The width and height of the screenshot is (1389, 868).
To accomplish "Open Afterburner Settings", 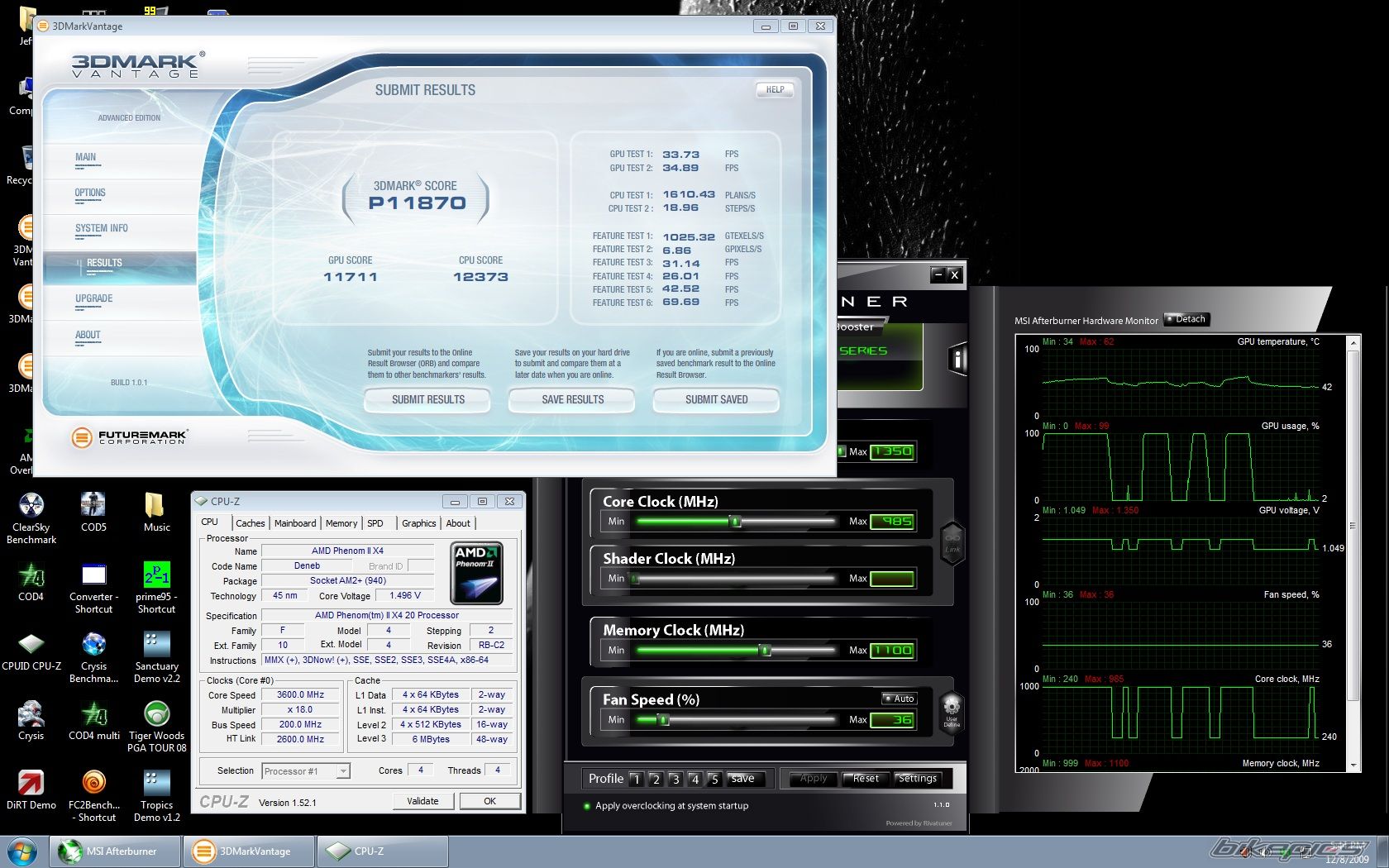I will pyautogui.click(x=918, y=779).
